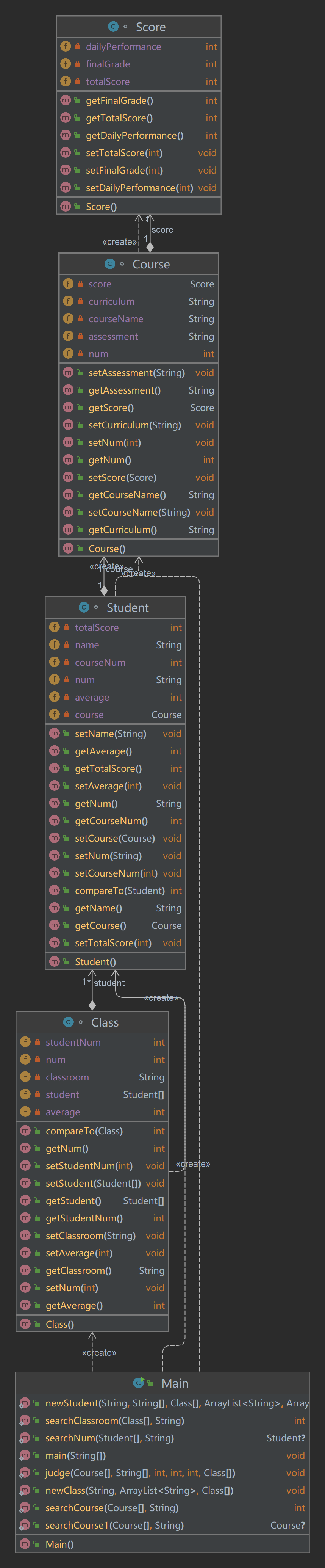This screenshot has height=1568, width=325.
Task: Click the class icon next to Student title
Action: click(x=84, y=607)
